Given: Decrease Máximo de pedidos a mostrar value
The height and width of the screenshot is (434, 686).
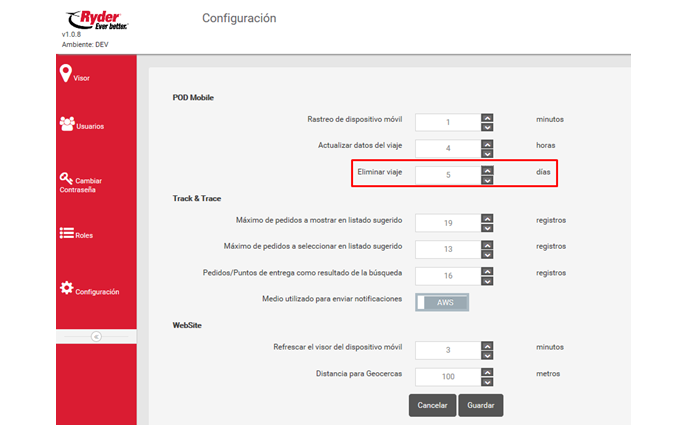Looking at the screenshot, I should pyautogui.click(x=487, y=227).
